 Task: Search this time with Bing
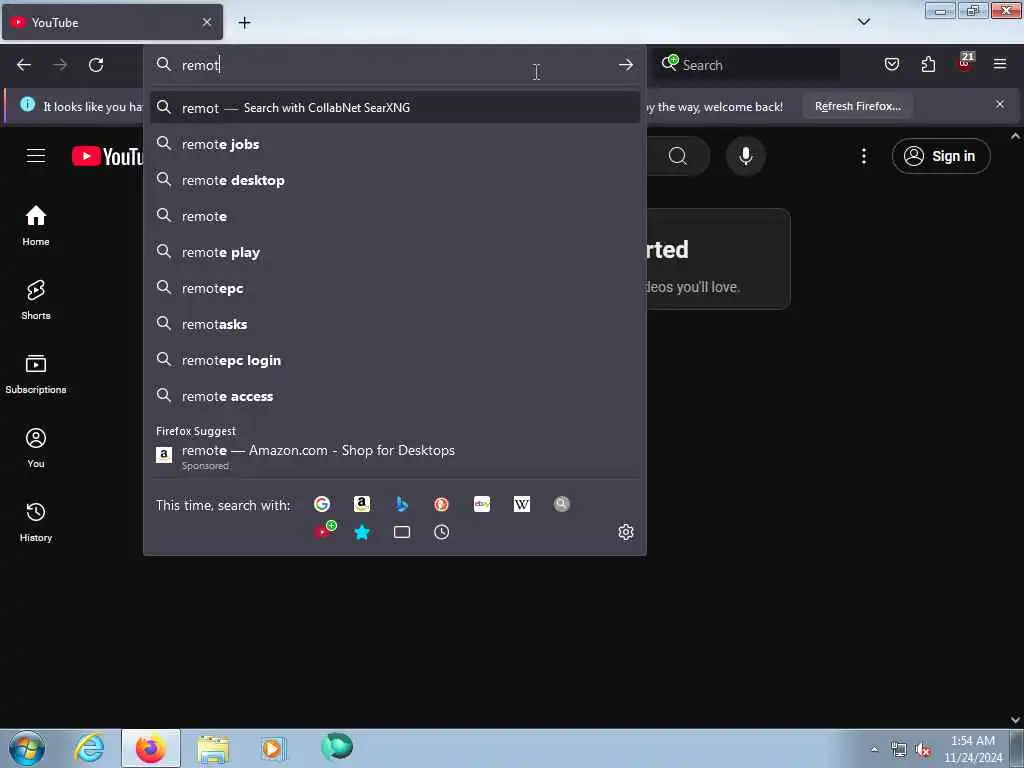[402, 504]
